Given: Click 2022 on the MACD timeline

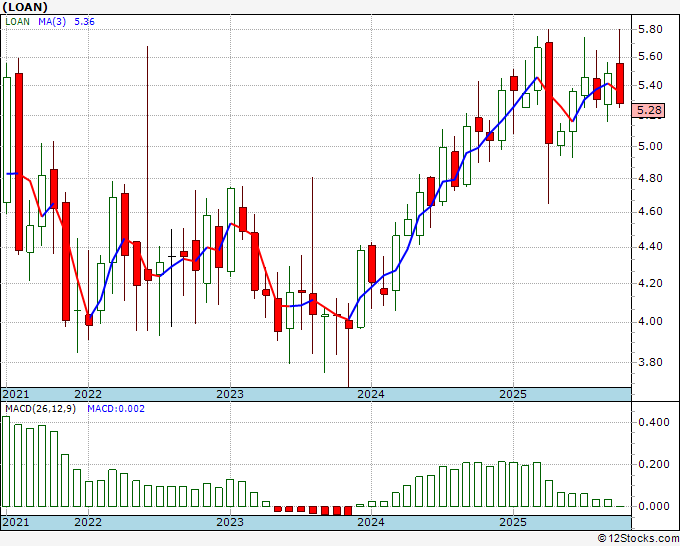Looking at the screenshot, I should coord(88,522).
